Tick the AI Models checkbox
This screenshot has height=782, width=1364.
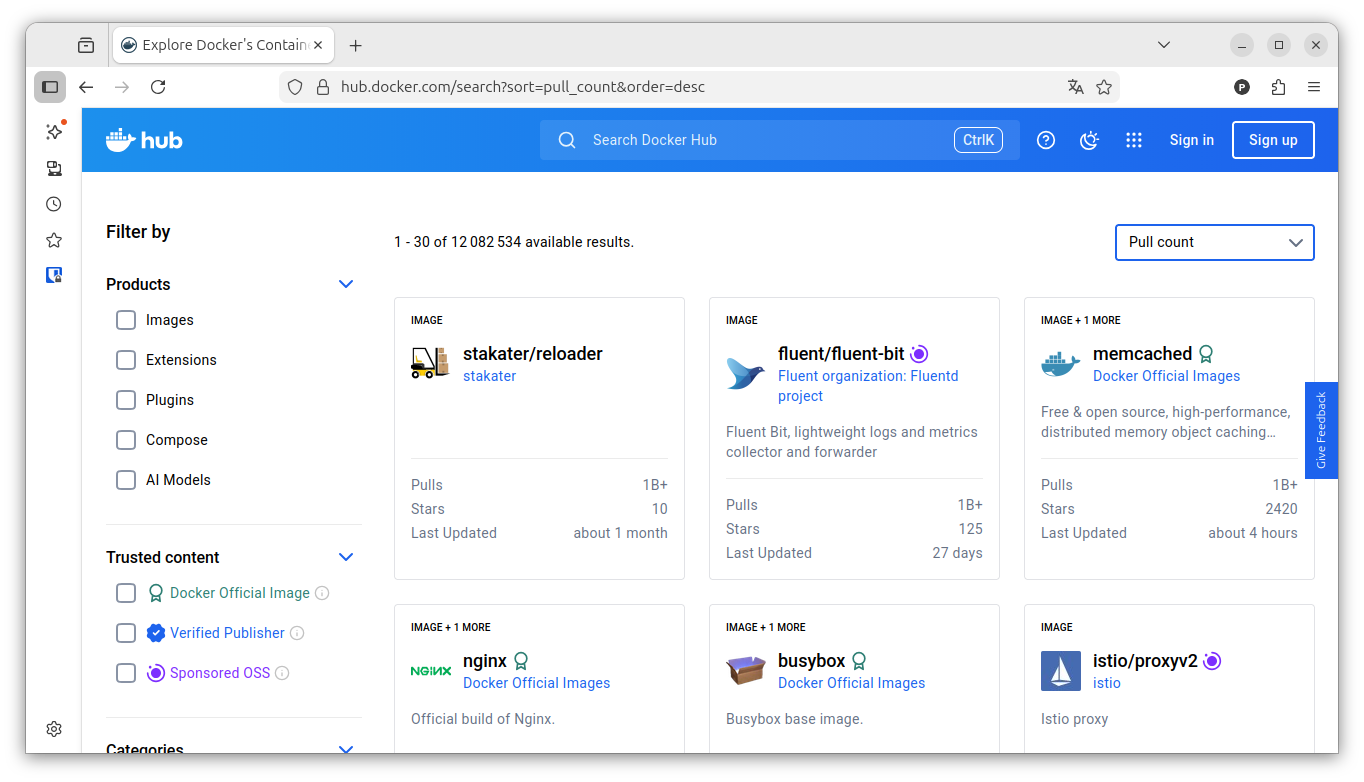pos(126,480)
